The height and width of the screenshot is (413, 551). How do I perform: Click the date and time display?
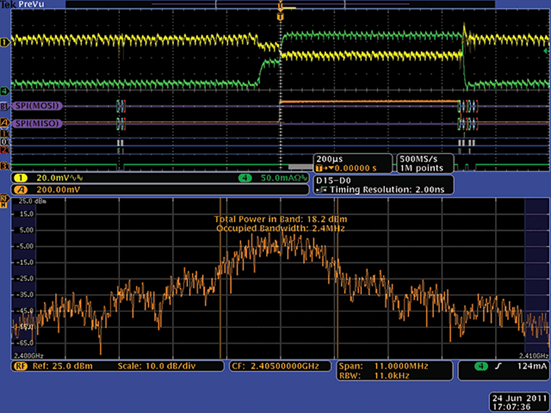point(518,402)
